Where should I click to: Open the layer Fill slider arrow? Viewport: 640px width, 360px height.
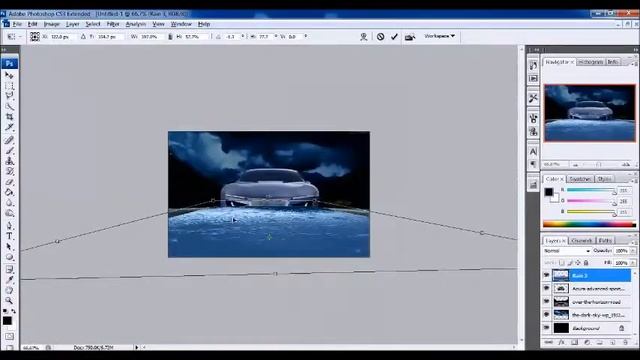coord(633,263)
